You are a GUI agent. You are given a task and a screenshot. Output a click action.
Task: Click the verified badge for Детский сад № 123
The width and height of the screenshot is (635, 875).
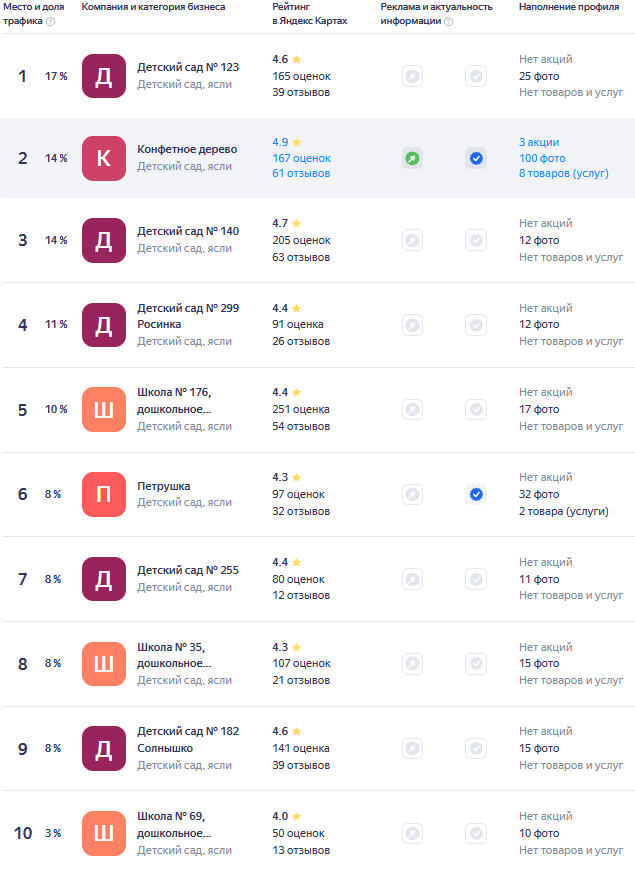476,76
